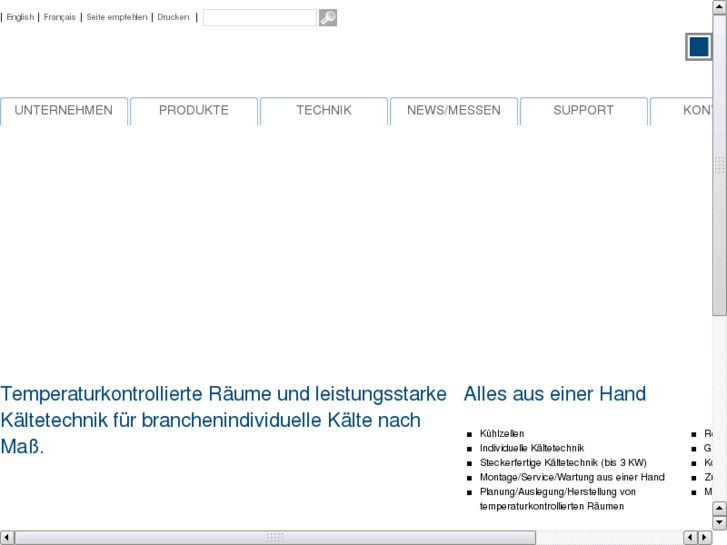Open the SUPPORT tab
The height and width of the screenshot is (545, 727).
coord(584,111)
